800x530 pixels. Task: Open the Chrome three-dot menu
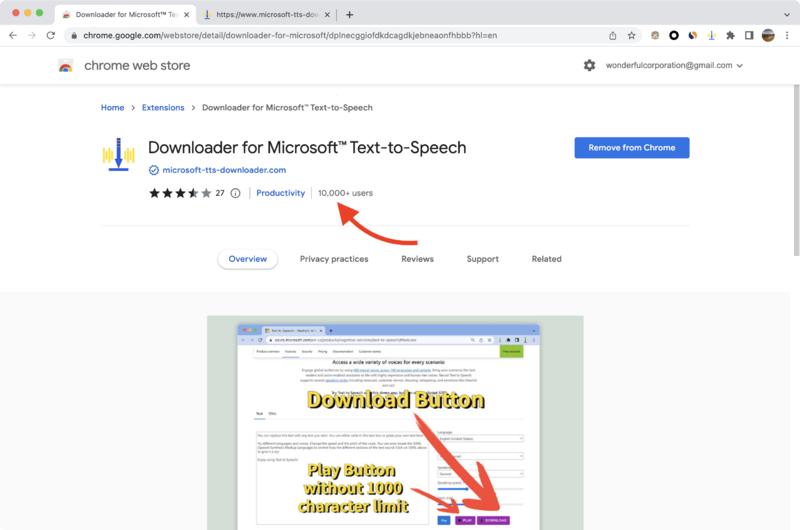pos(786,35)
